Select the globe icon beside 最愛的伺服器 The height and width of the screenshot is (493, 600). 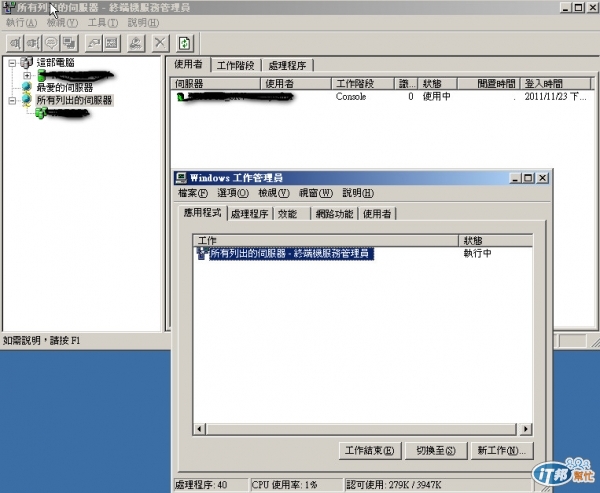pos(26,87)
